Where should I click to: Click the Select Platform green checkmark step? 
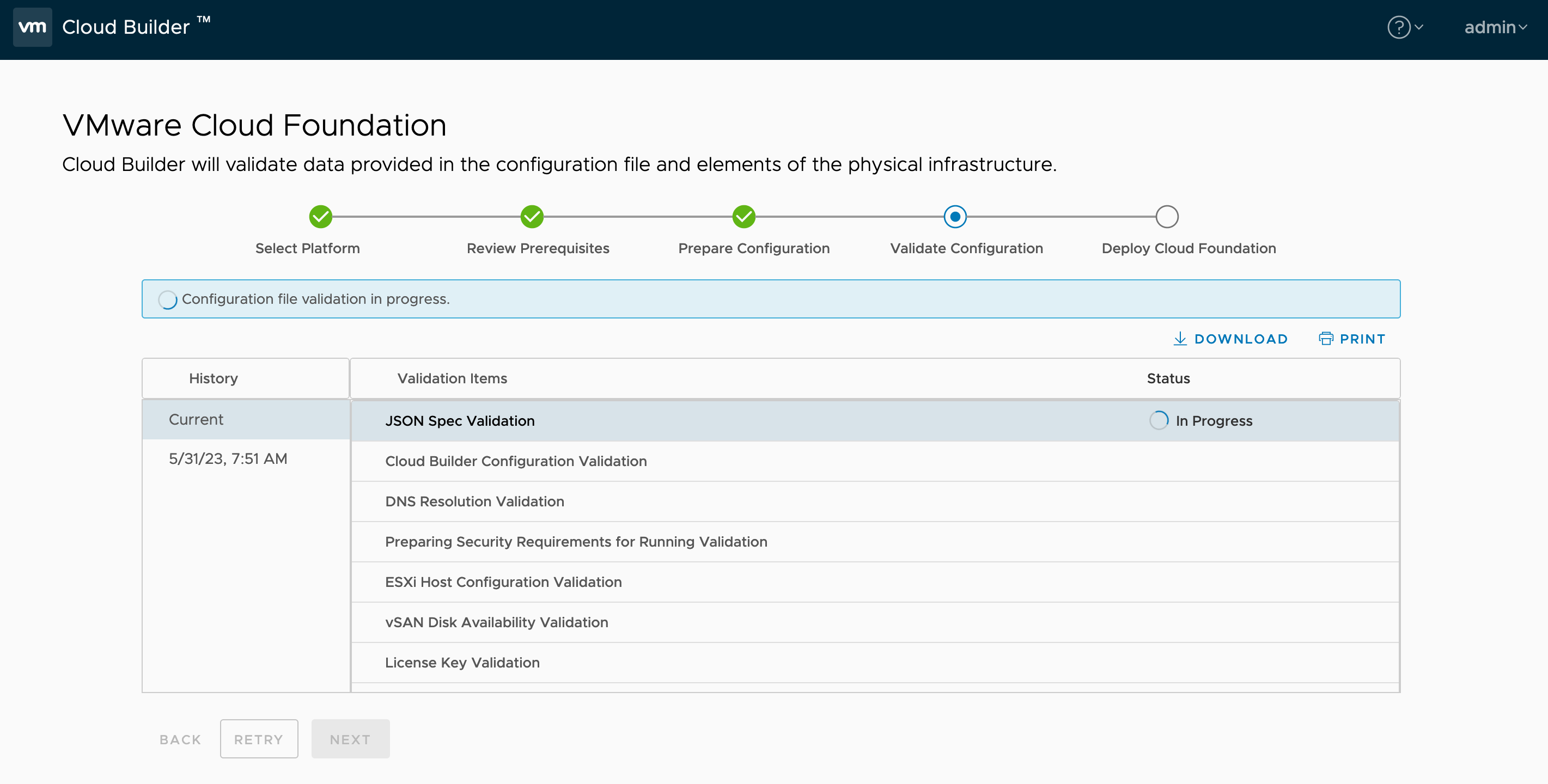point(320,217)
